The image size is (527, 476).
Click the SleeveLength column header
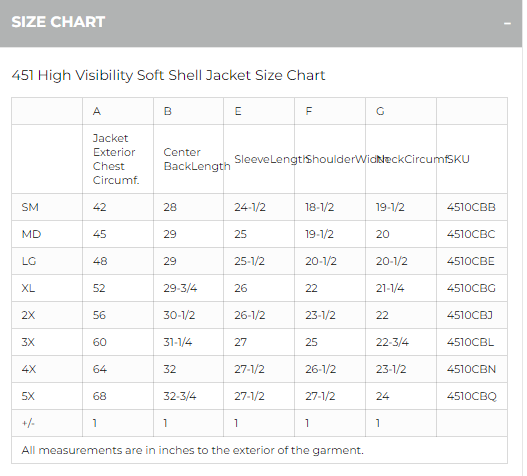coord(271,159)
